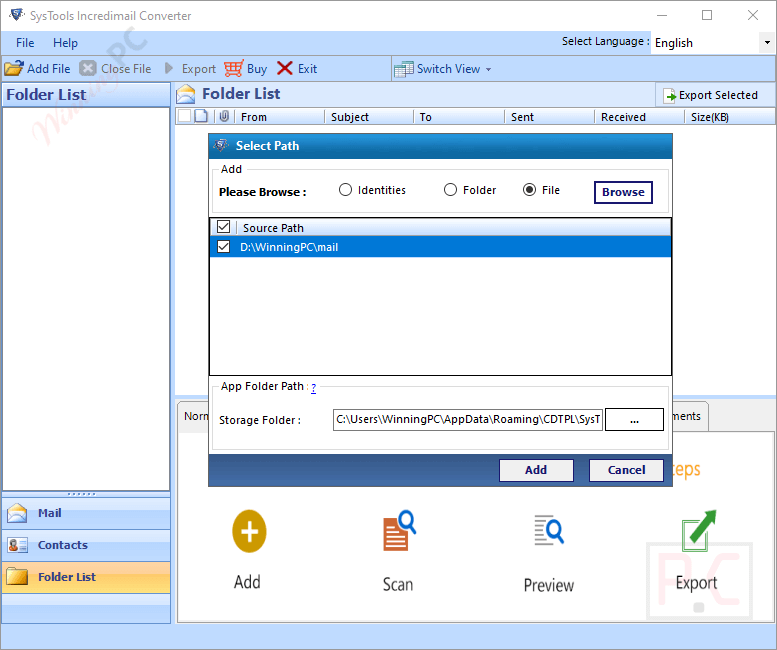
Task: Click the Select Path dialog logo icon
Action: (x=221, y=145)
